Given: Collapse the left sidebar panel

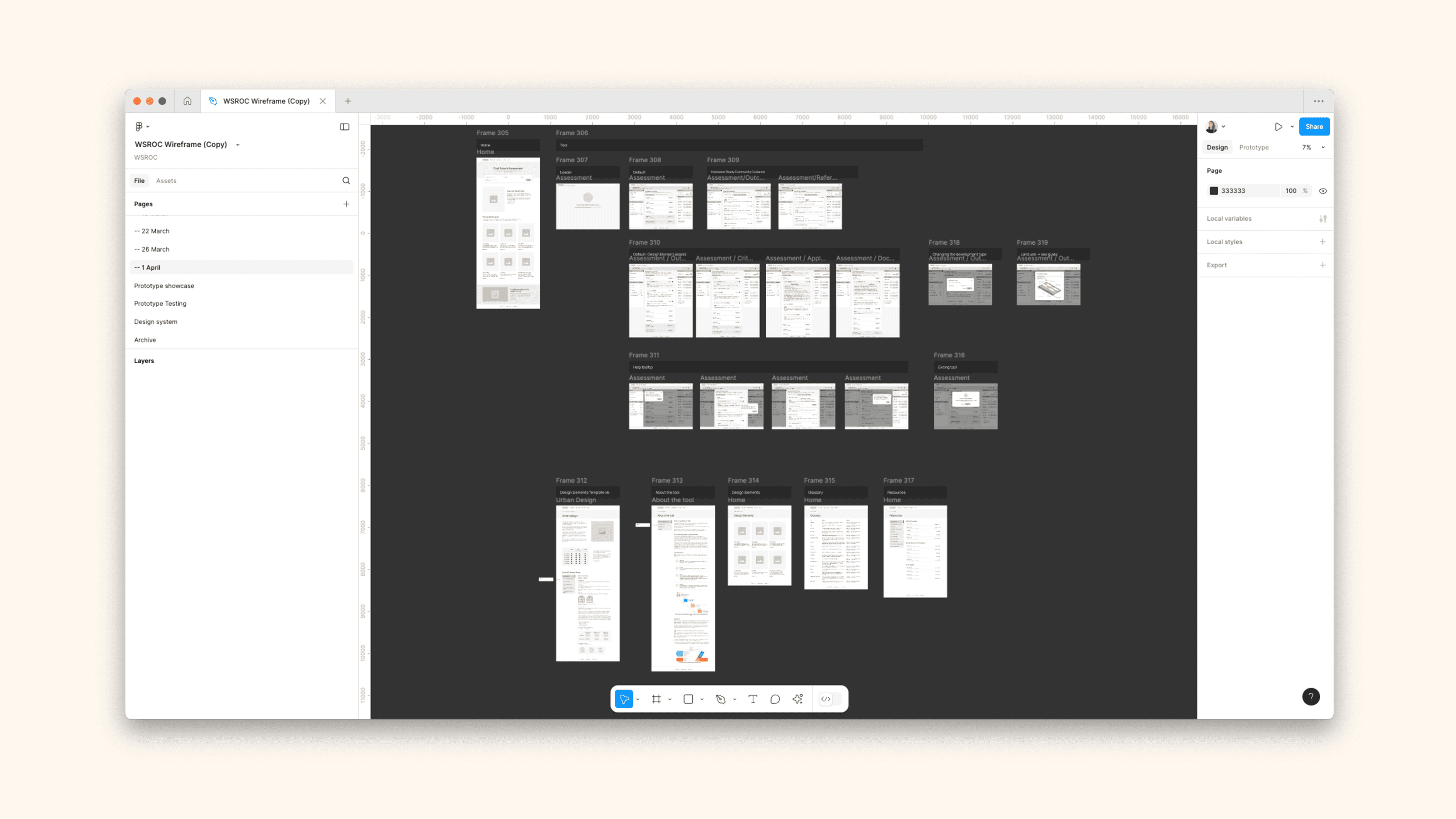Looking at the screenshot, I should pos(344,127).
